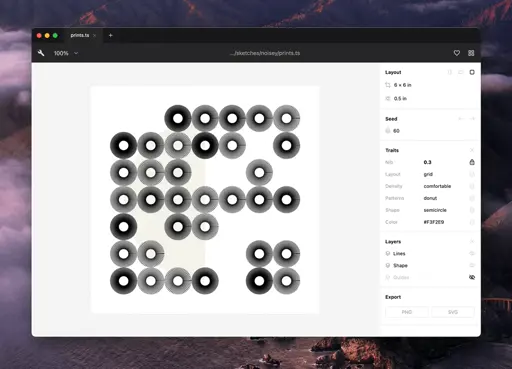Open the 100% zoom dropdown
Image resolution: width=512 pixels, height=369 pixels.
coord(66,53)
